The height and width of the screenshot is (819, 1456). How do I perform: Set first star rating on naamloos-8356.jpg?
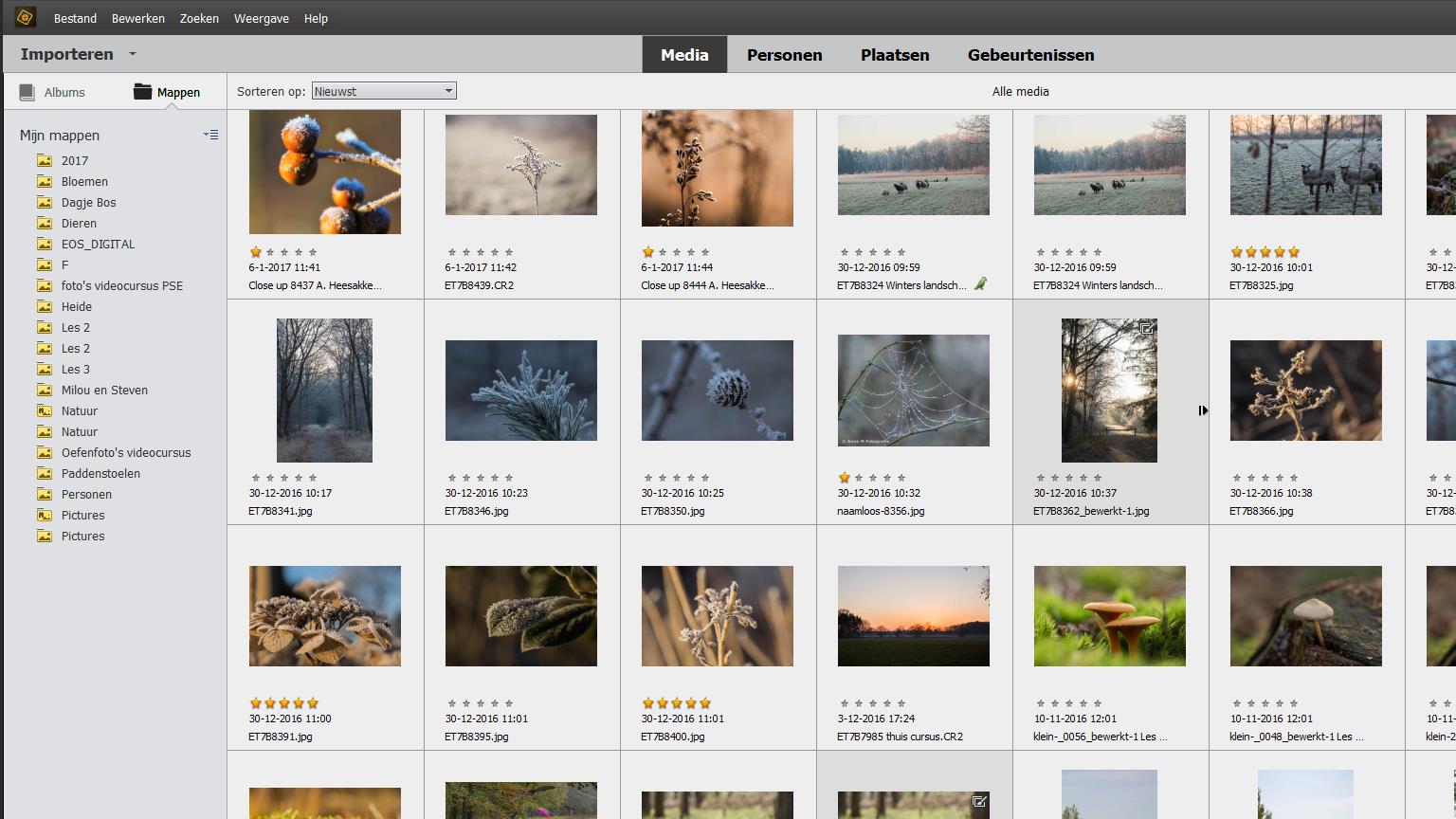point(845,478)
